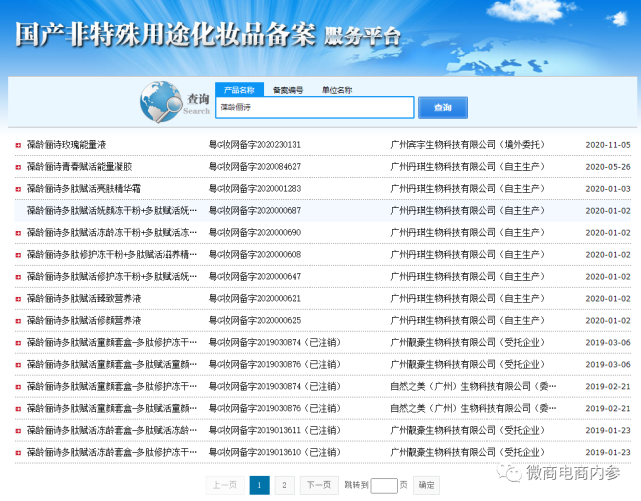Switch to the 产品名称 search tab
This screenshot has width=641, height=501.
[239, 89]
